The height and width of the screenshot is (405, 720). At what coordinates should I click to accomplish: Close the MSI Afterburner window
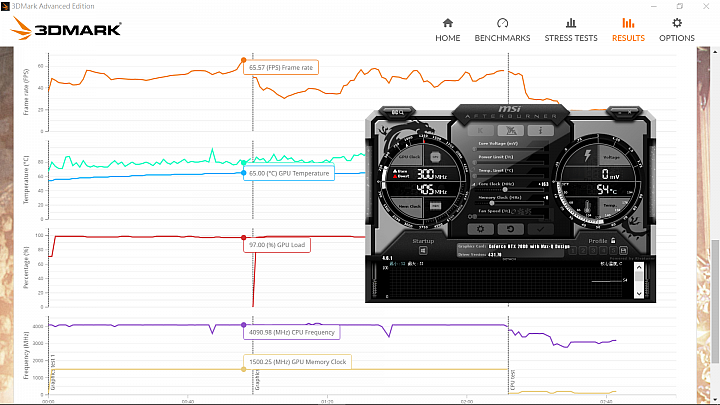(630, 112)
